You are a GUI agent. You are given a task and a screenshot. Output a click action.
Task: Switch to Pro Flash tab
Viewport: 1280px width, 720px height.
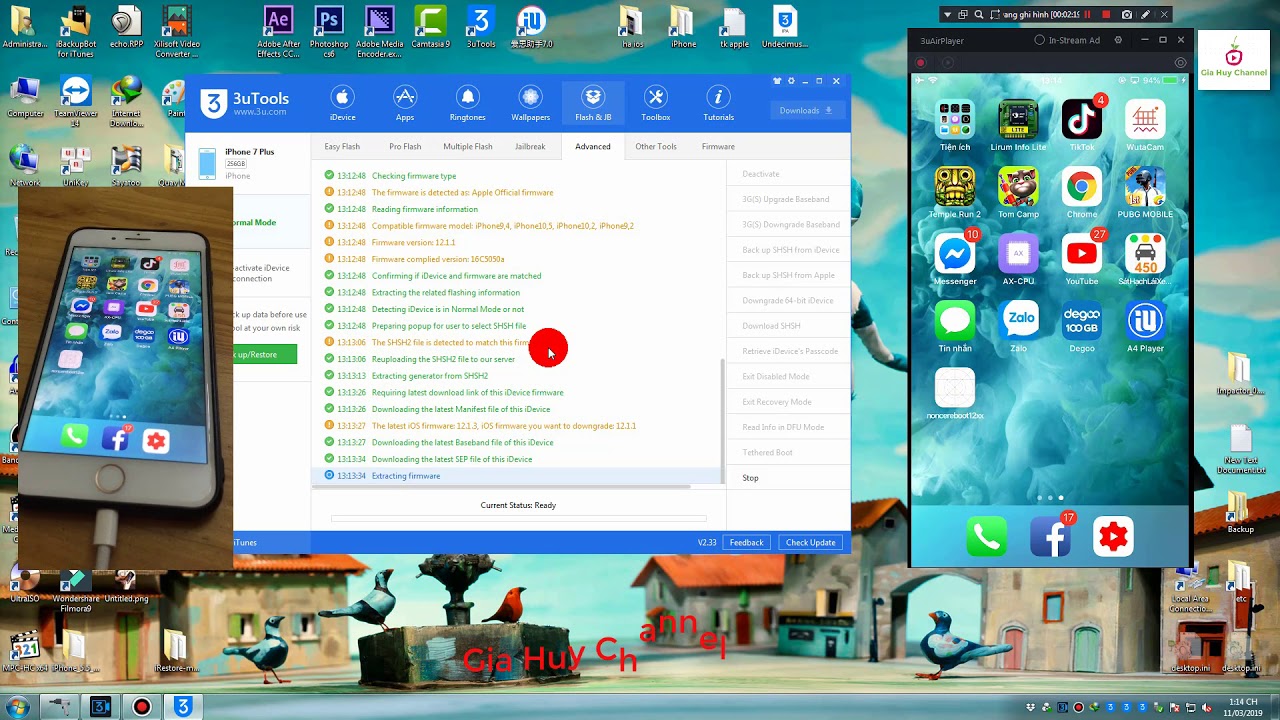(405, 146)
